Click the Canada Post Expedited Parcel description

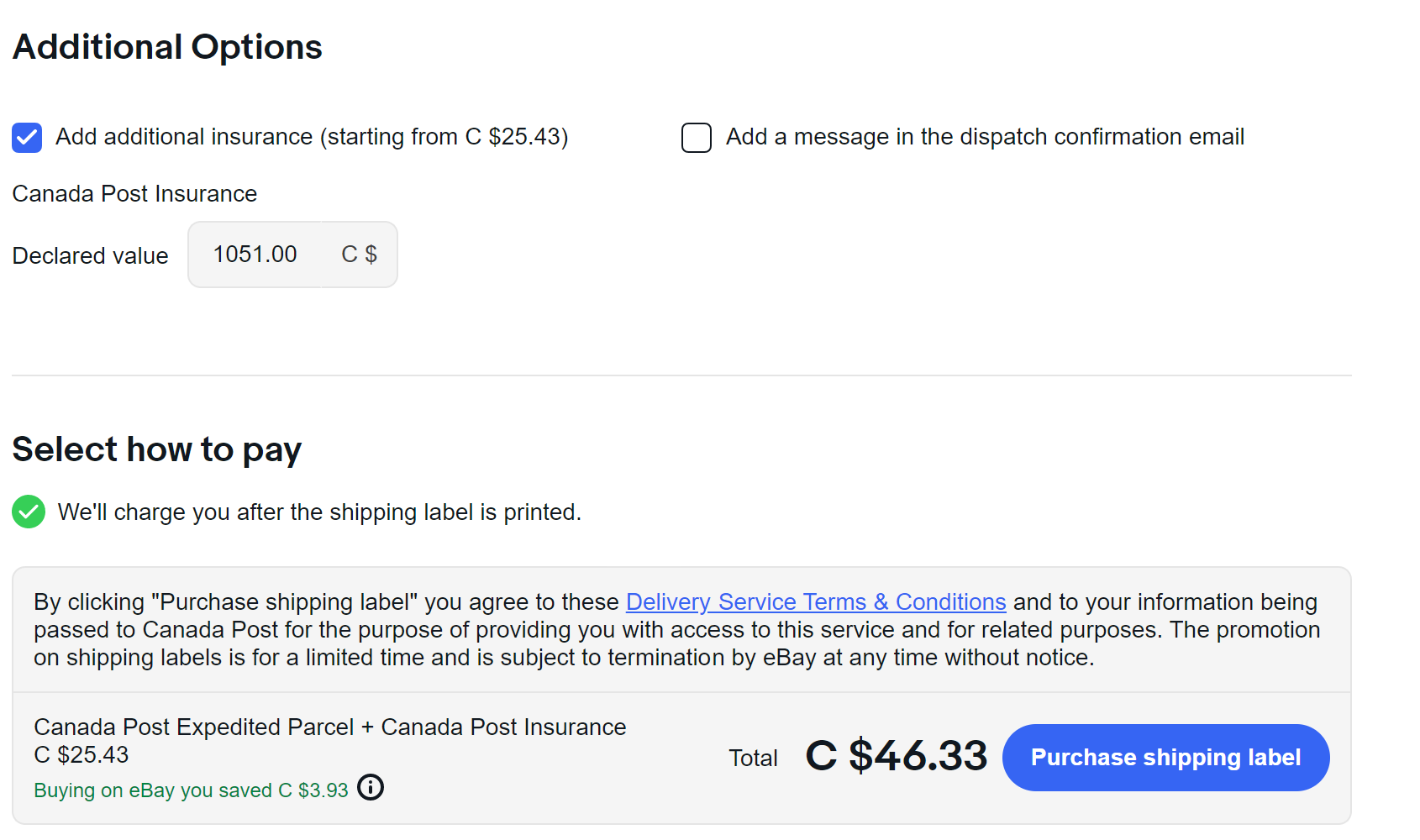tap(329, 727)
